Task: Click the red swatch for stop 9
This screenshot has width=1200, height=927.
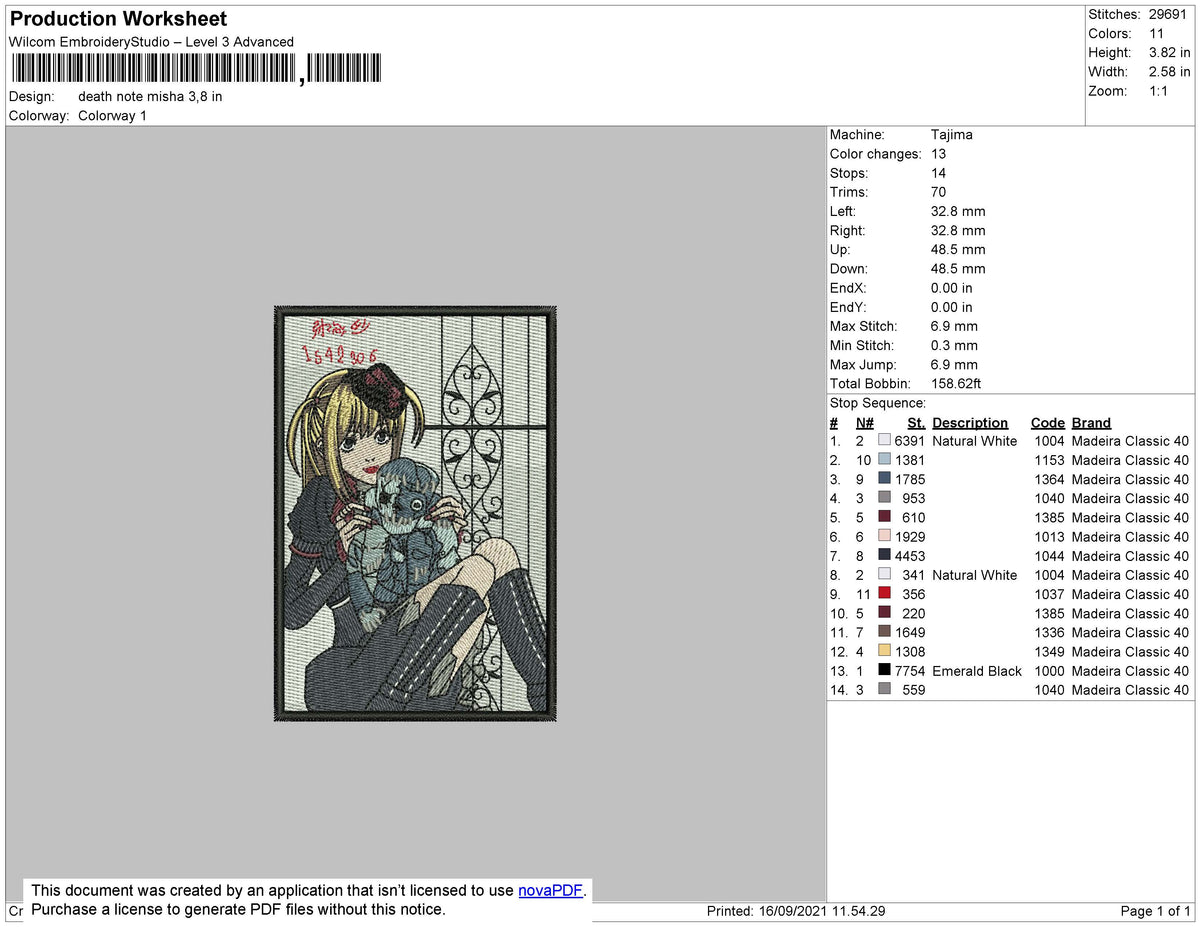Action: [884, 593]
